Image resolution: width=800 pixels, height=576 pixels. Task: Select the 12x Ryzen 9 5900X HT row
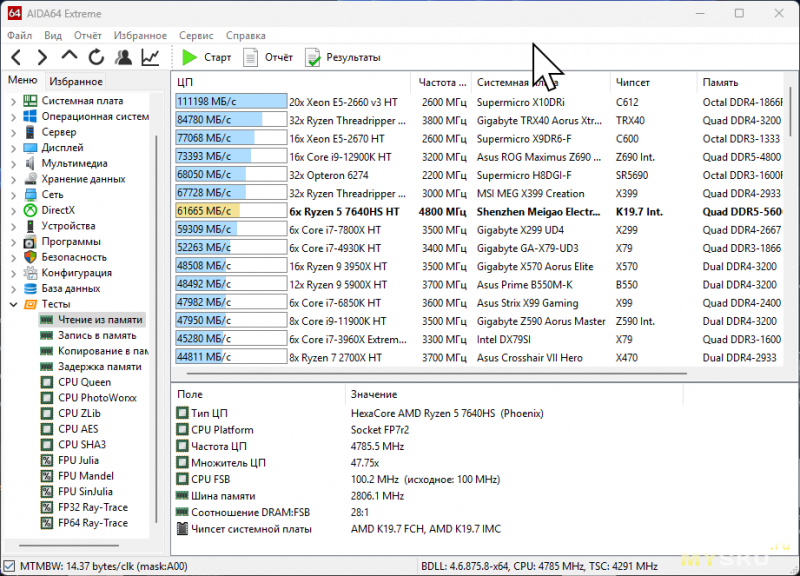(479, 285)
